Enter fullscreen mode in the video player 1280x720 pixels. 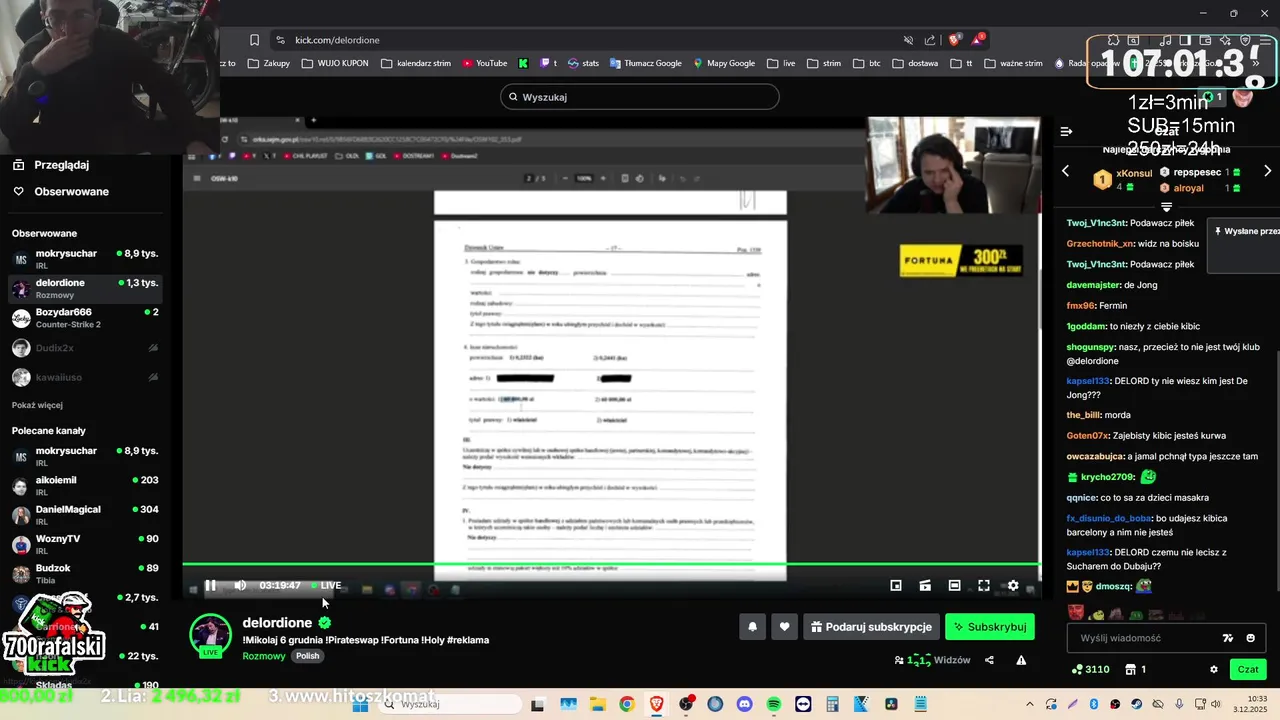[x=984, y=585]
